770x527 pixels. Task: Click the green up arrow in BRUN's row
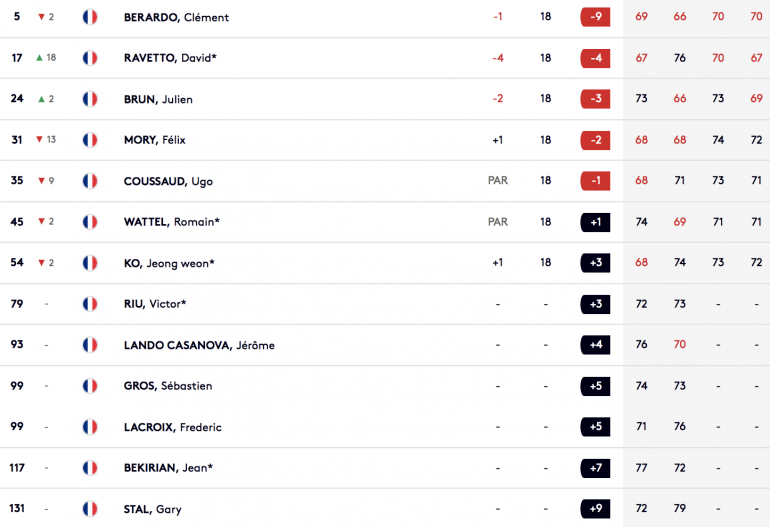tap(42, 99)
